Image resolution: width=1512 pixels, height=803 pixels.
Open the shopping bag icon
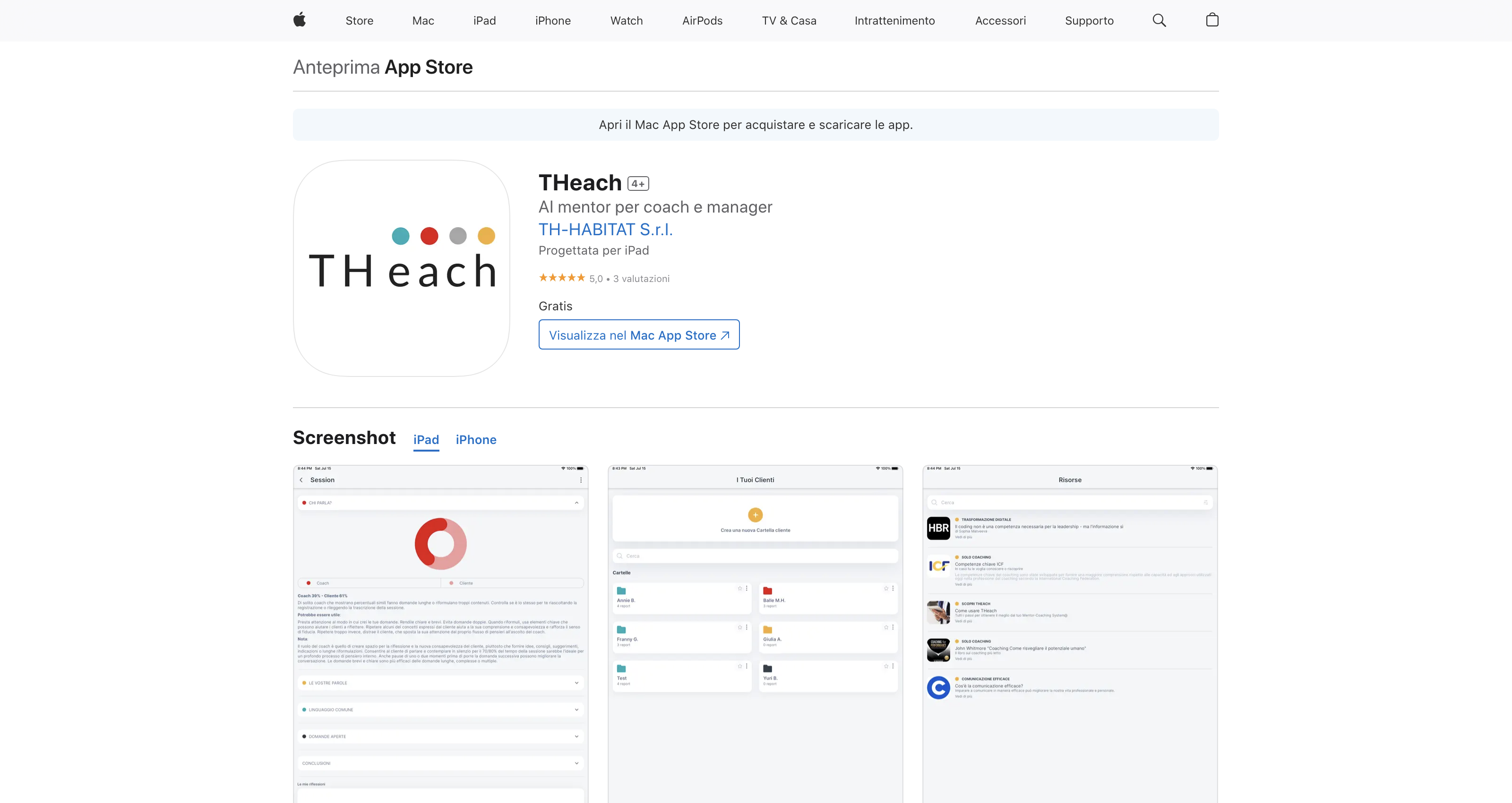click(x=1212, y=20)
